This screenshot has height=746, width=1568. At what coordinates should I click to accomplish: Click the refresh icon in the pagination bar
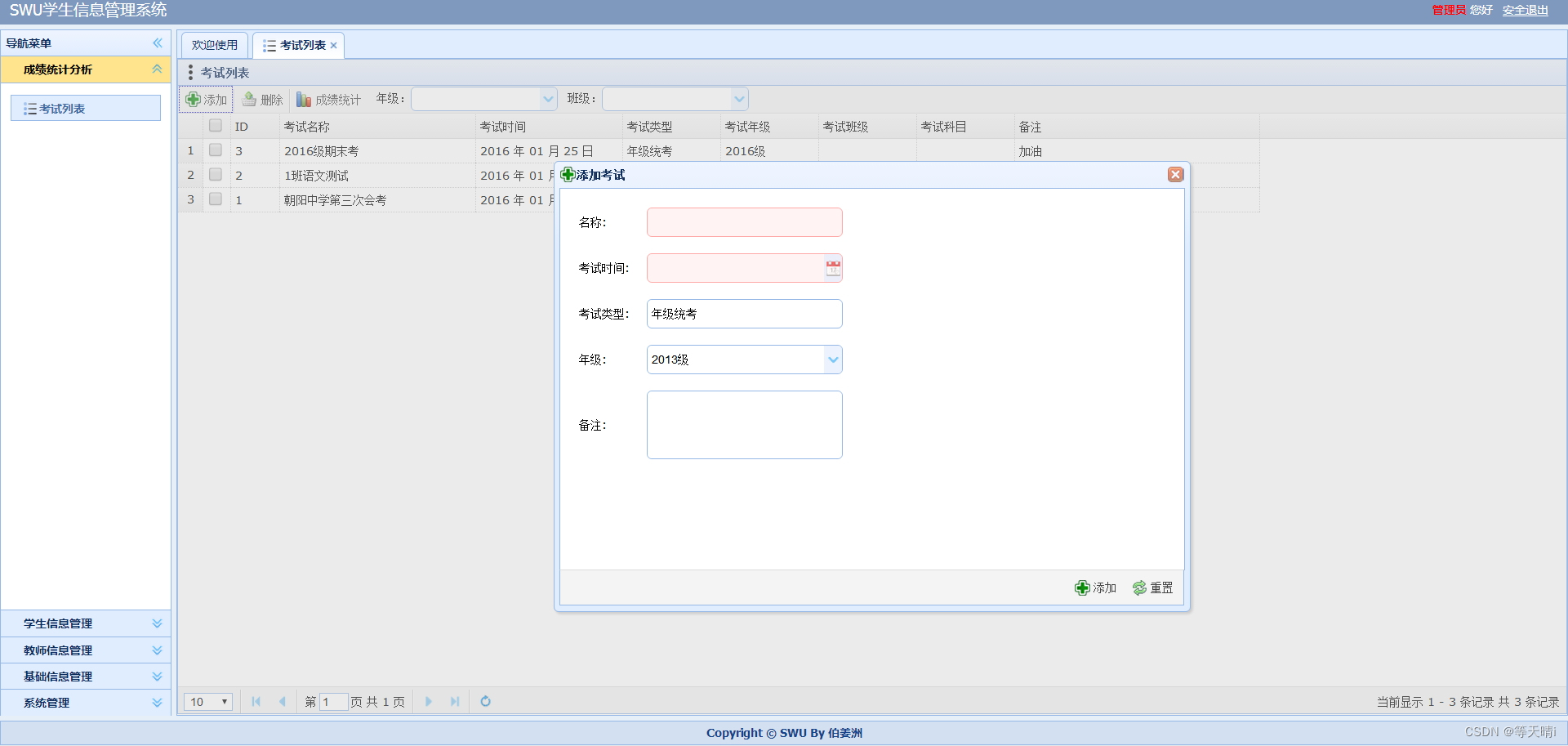[486, 701]
